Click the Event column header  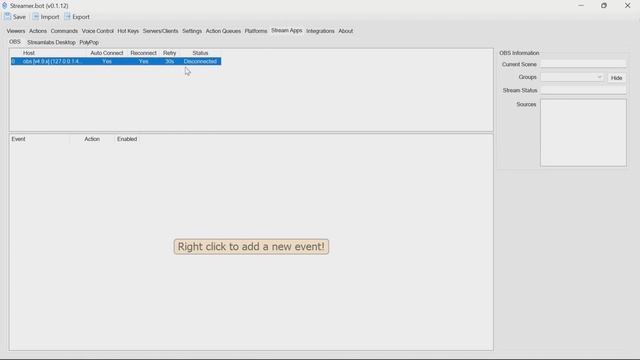[18, 139]
